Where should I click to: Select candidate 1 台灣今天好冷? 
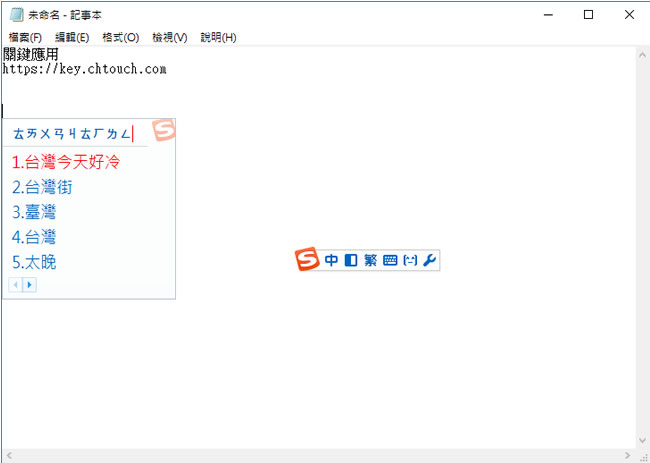click(x=66, y=162)
